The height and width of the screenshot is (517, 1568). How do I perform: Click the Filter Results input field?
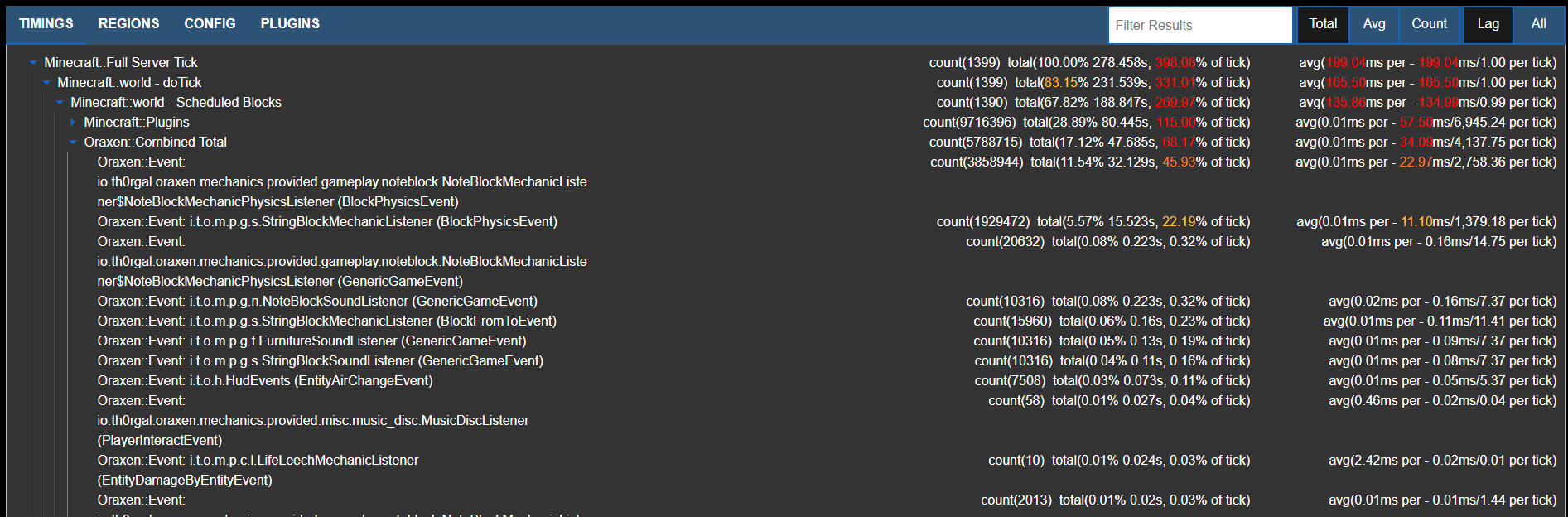1199,26
